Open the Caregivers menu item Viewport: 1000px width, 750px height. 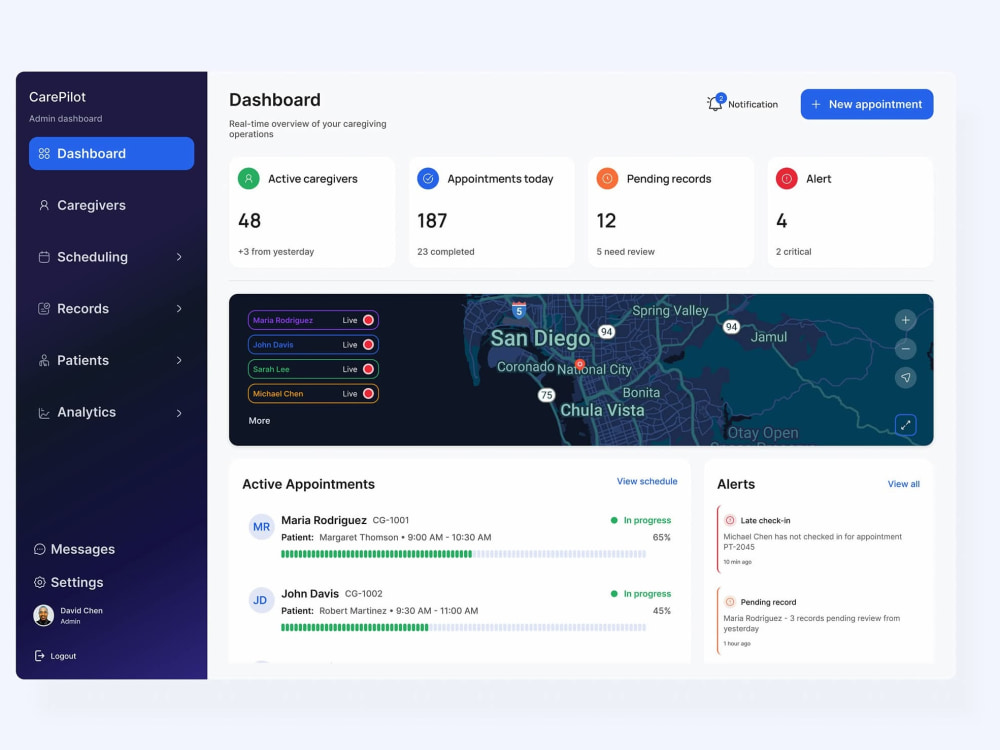pos(112,205)
